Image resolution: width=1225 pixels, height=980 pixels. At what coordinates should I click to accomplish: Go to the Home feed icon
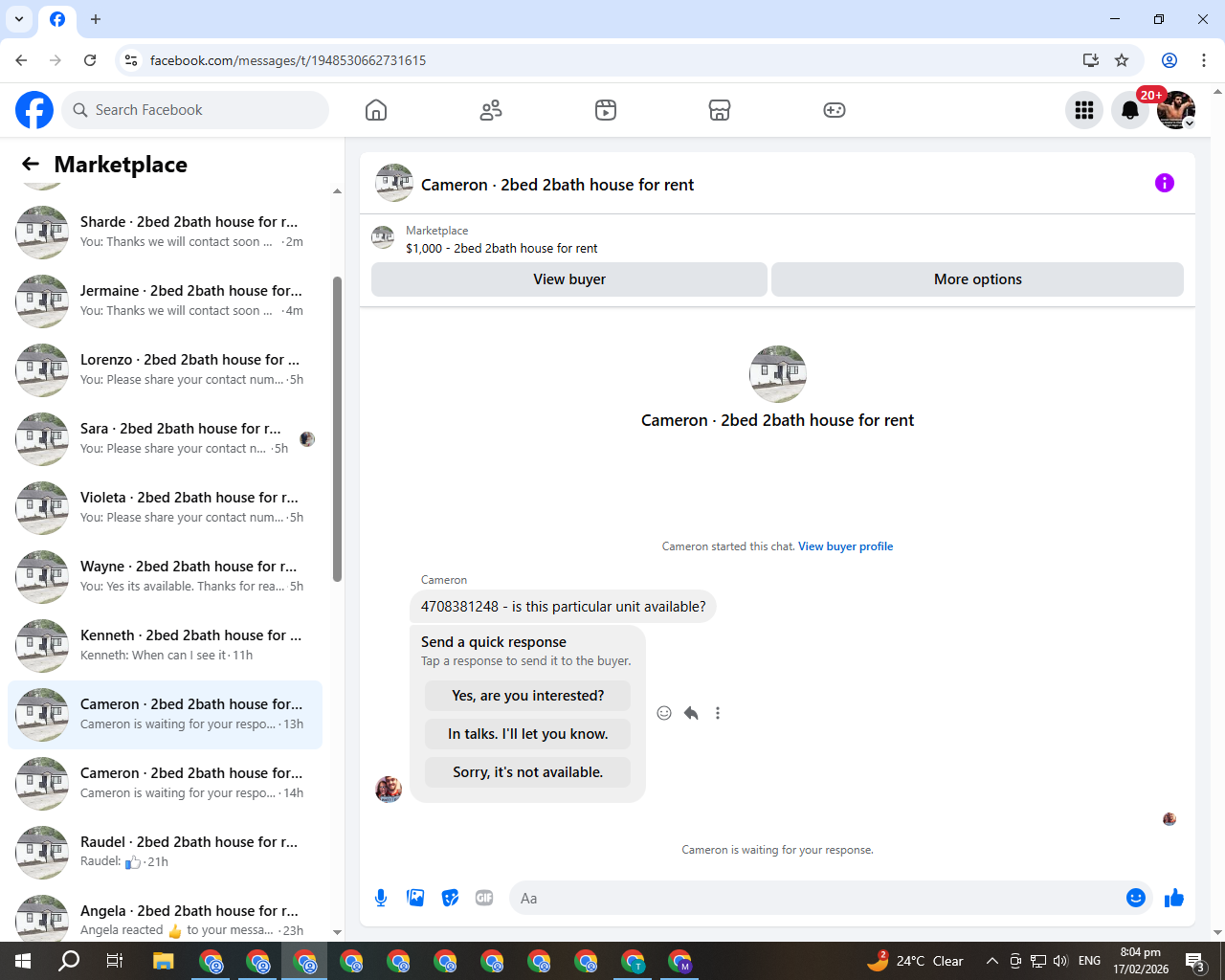[x=376, y=110]
